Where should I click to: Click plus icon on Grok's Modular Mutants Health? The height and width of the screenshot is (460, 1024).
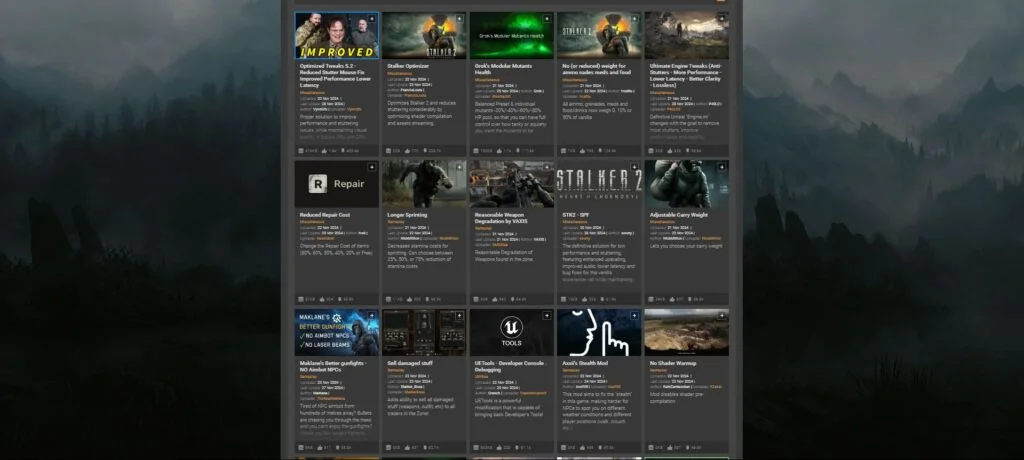click(547, 19)
